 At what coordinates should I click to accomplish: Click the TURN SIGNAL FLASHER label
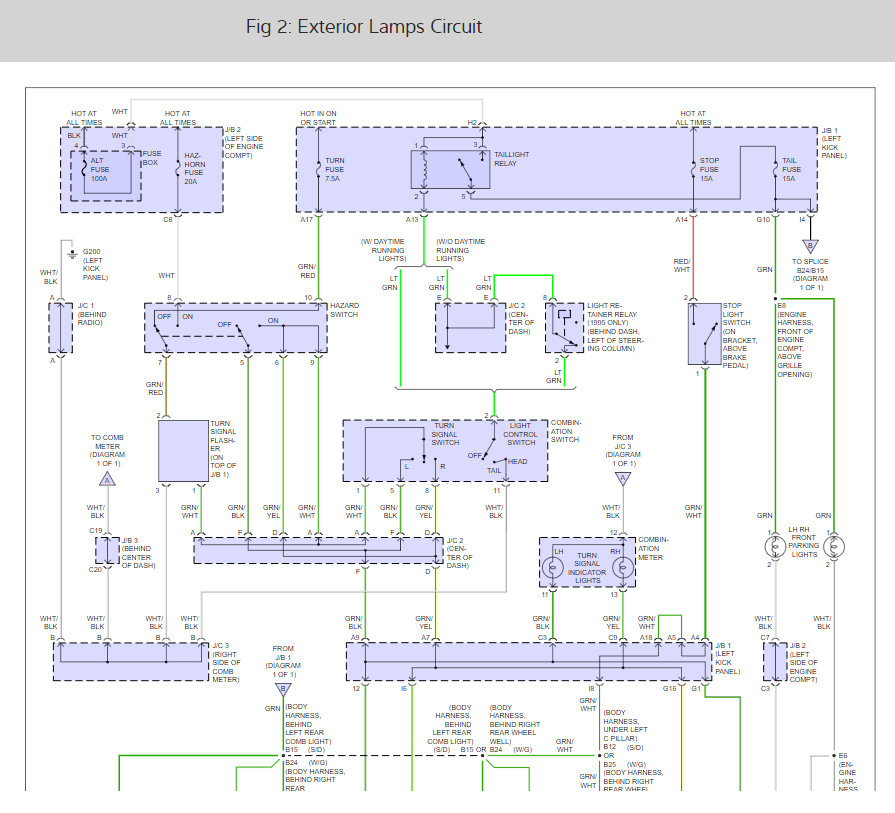tap(223, 449)
